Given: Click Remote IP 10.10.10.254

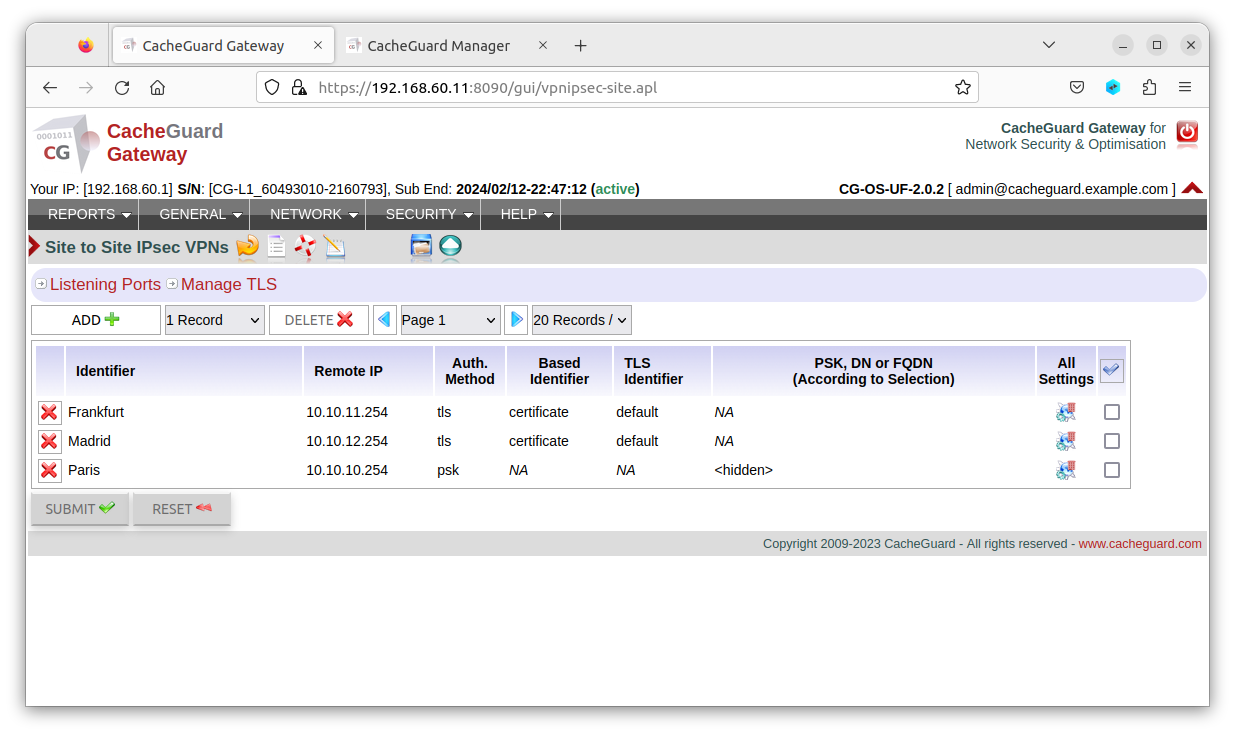Looking at the screenshot, I should 347,470.
